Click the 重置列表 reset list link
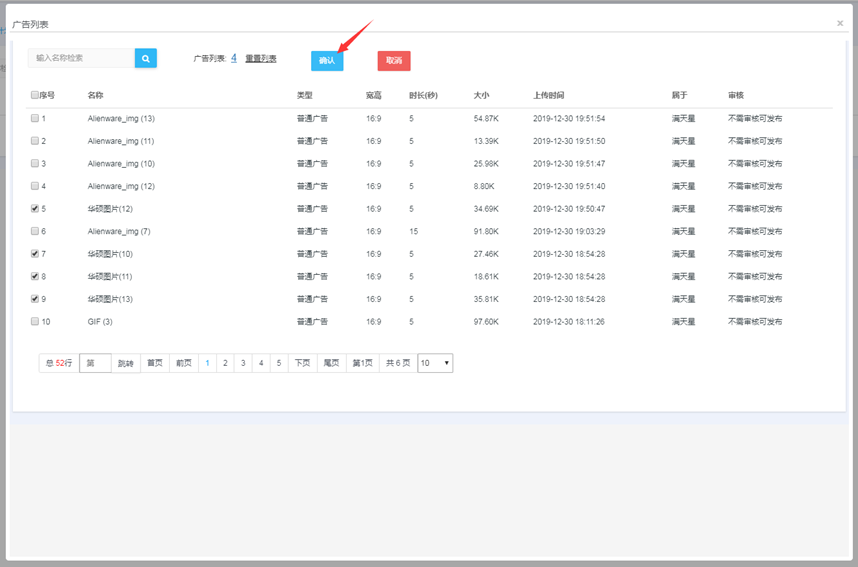Image resolution: width=858 pixels, height=567 pixels. 261,59
